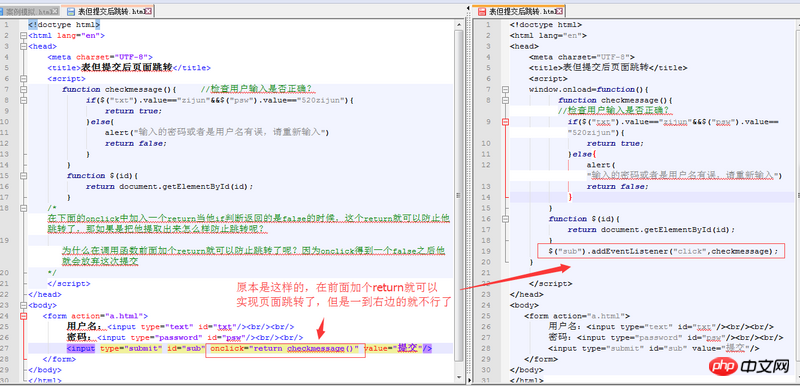Collapse the red if fold on right line 9
Image resolution: width=800 pixels, height=386 pixels.
coord(505,122)
